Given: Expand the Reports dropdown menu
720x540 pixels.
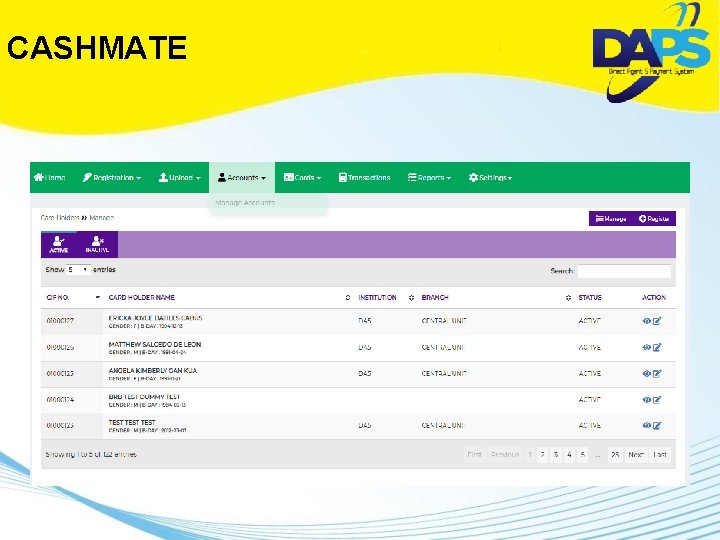Looking at the screenshot, I should pyautogui.click(x=429, y=178).
